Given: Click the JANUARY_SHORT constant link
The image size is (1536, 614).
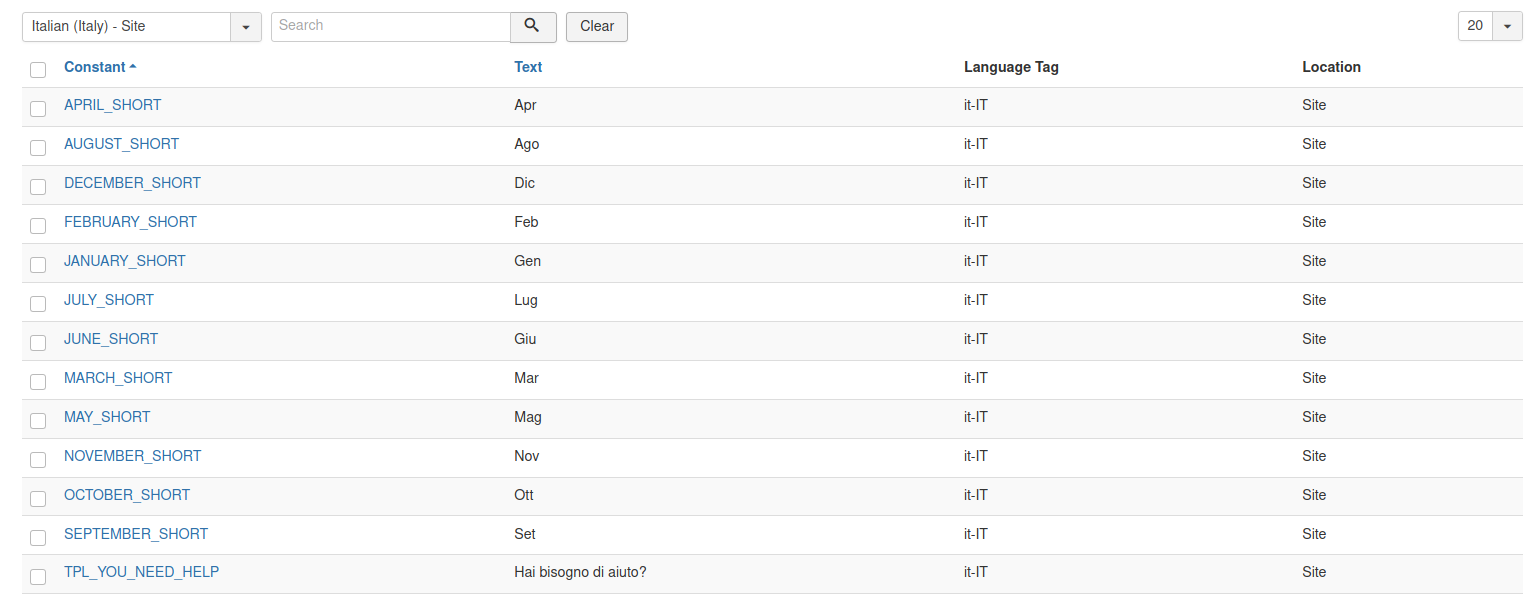Looking at the screenshot, I should click(125, 261).
